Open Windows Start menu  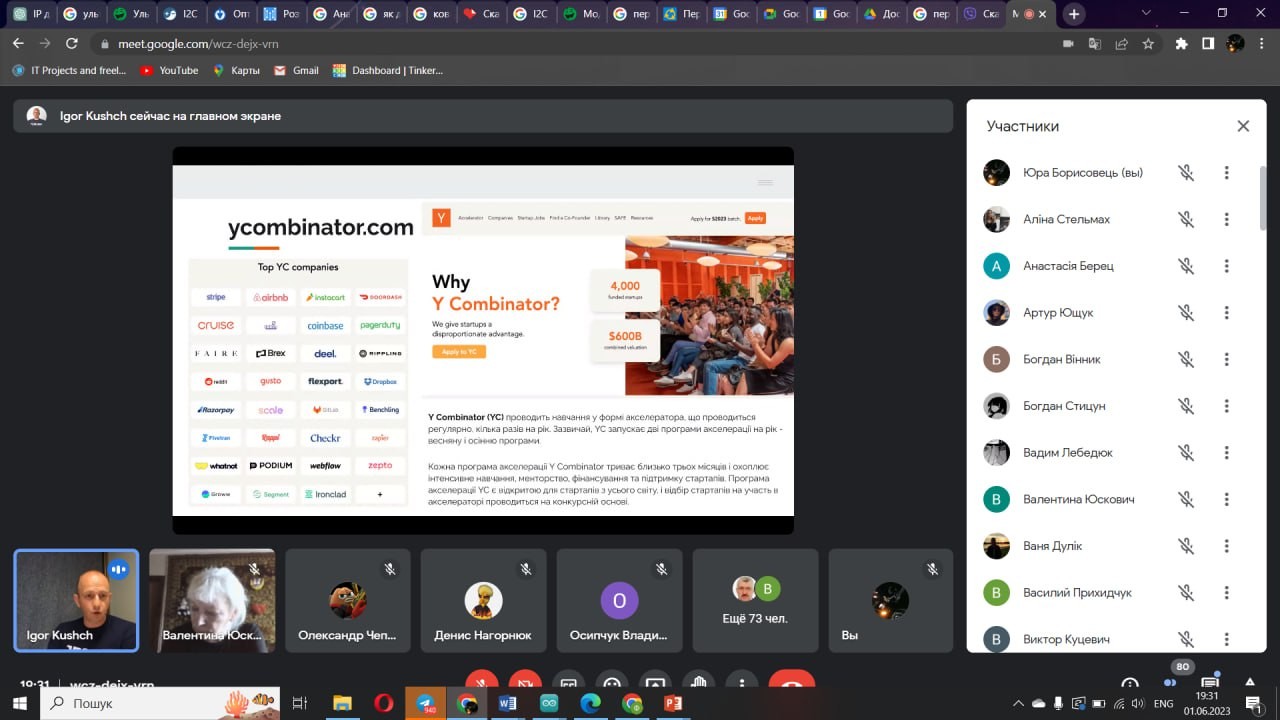click(x=19, y=703)
